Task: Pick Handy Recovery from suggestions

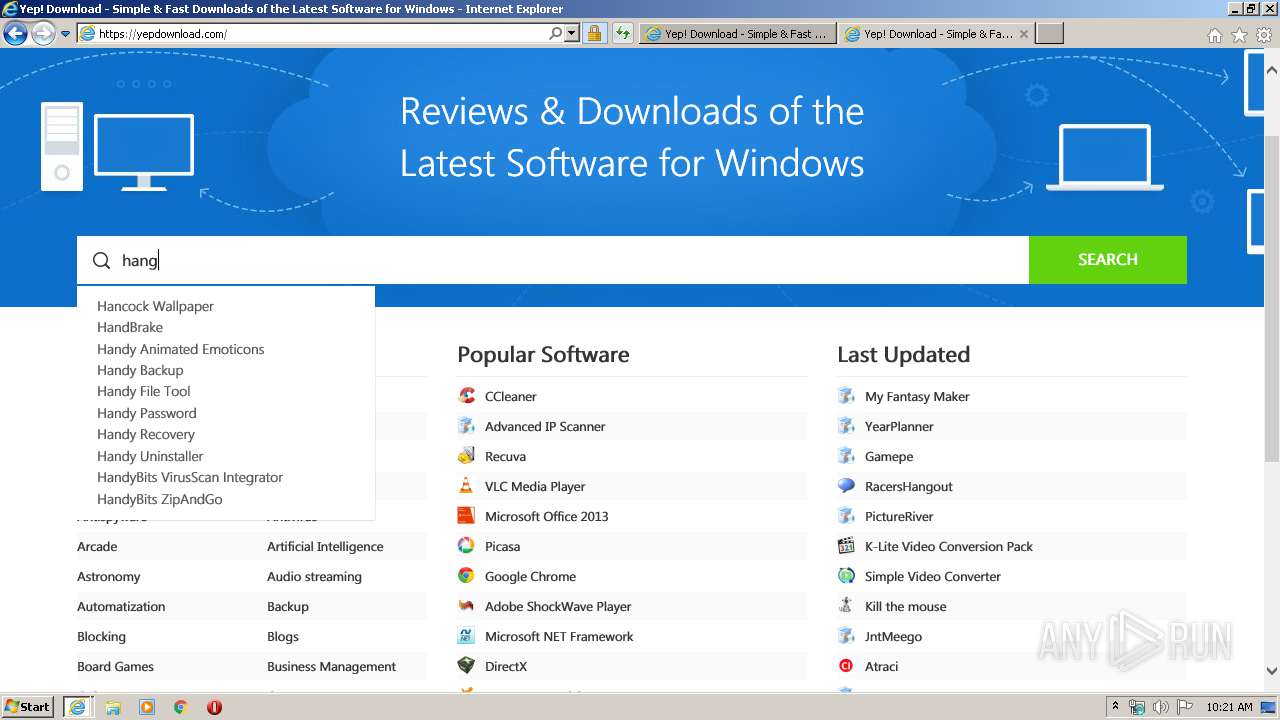Action: [146, 434]
